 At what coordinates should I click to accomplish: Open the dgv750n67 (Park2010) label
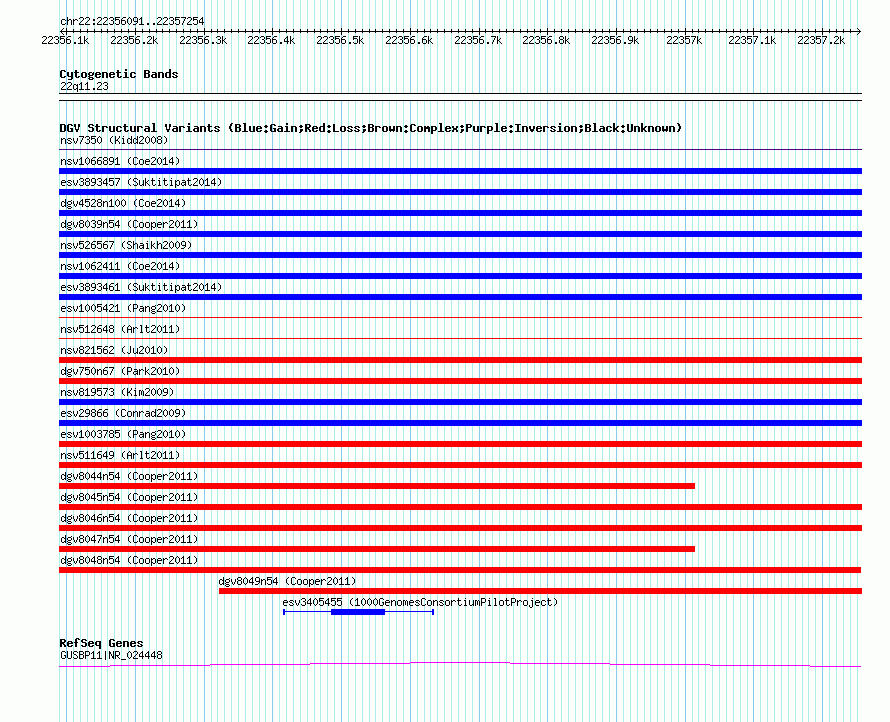coord(120,371)
